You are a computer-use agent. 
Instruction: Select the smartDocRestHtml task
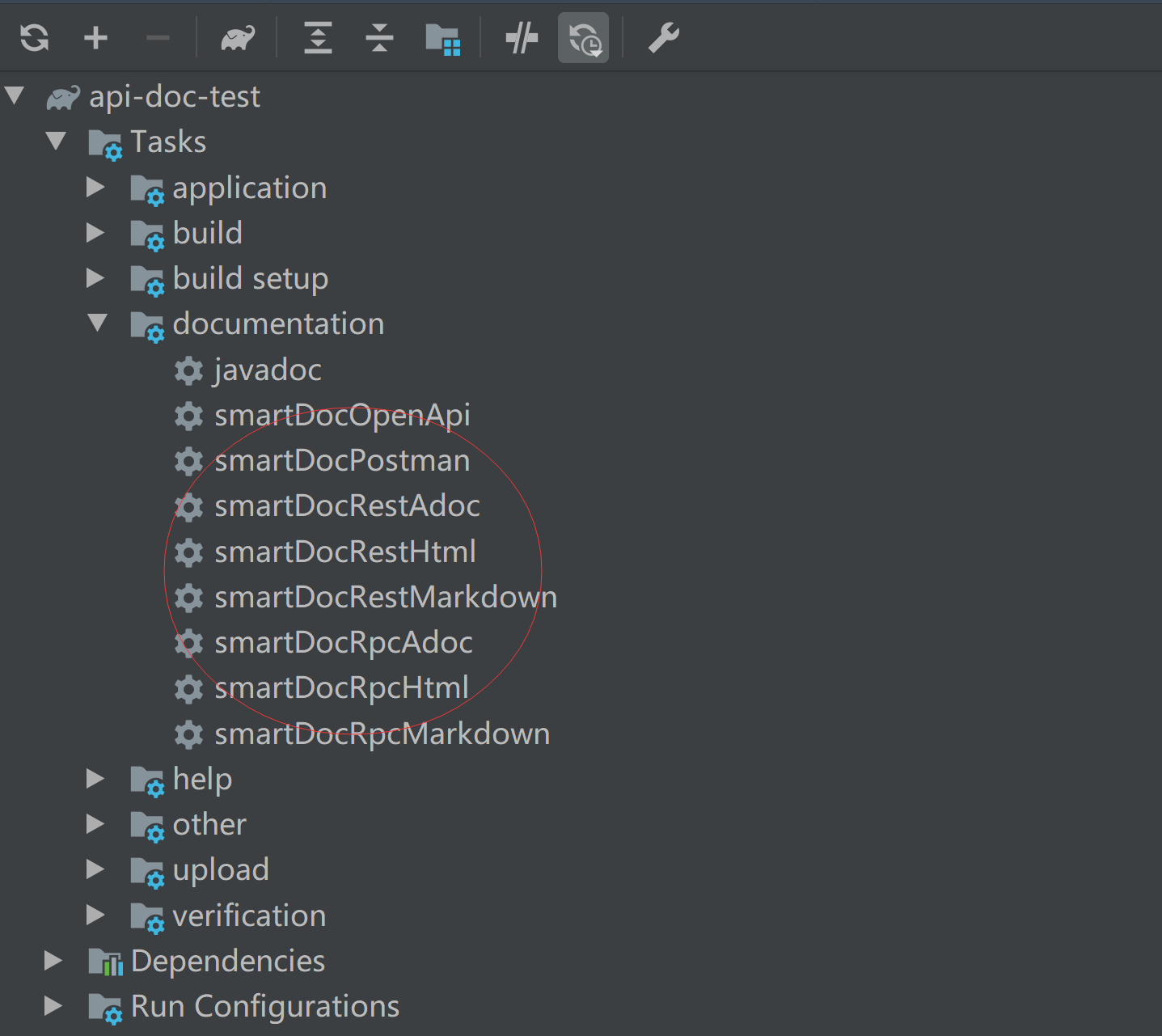tap(345, 552)
